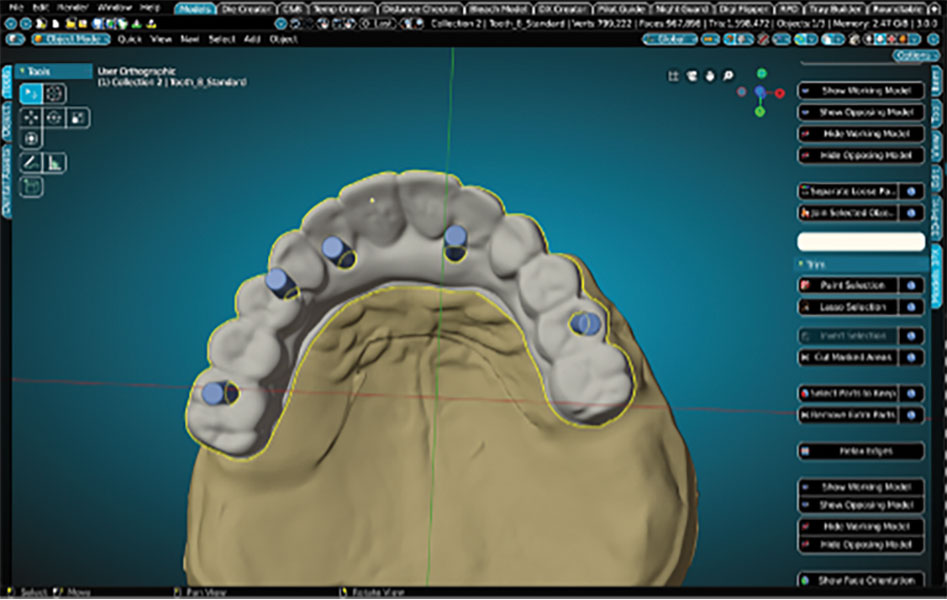
Task: Click the pan view hand icon
Action: click(x=710, y=76)
